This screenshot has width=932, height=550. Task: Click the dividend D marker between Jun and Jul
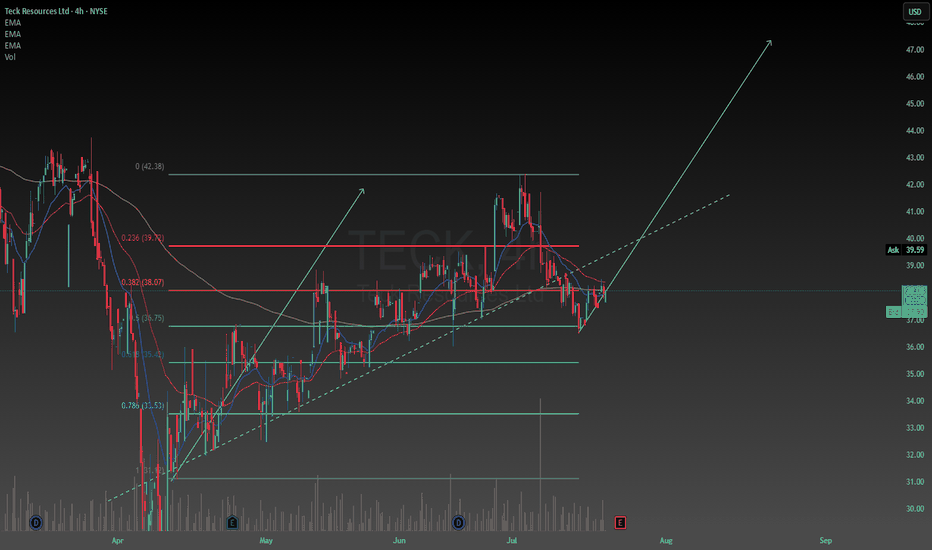tap(458, 523)
